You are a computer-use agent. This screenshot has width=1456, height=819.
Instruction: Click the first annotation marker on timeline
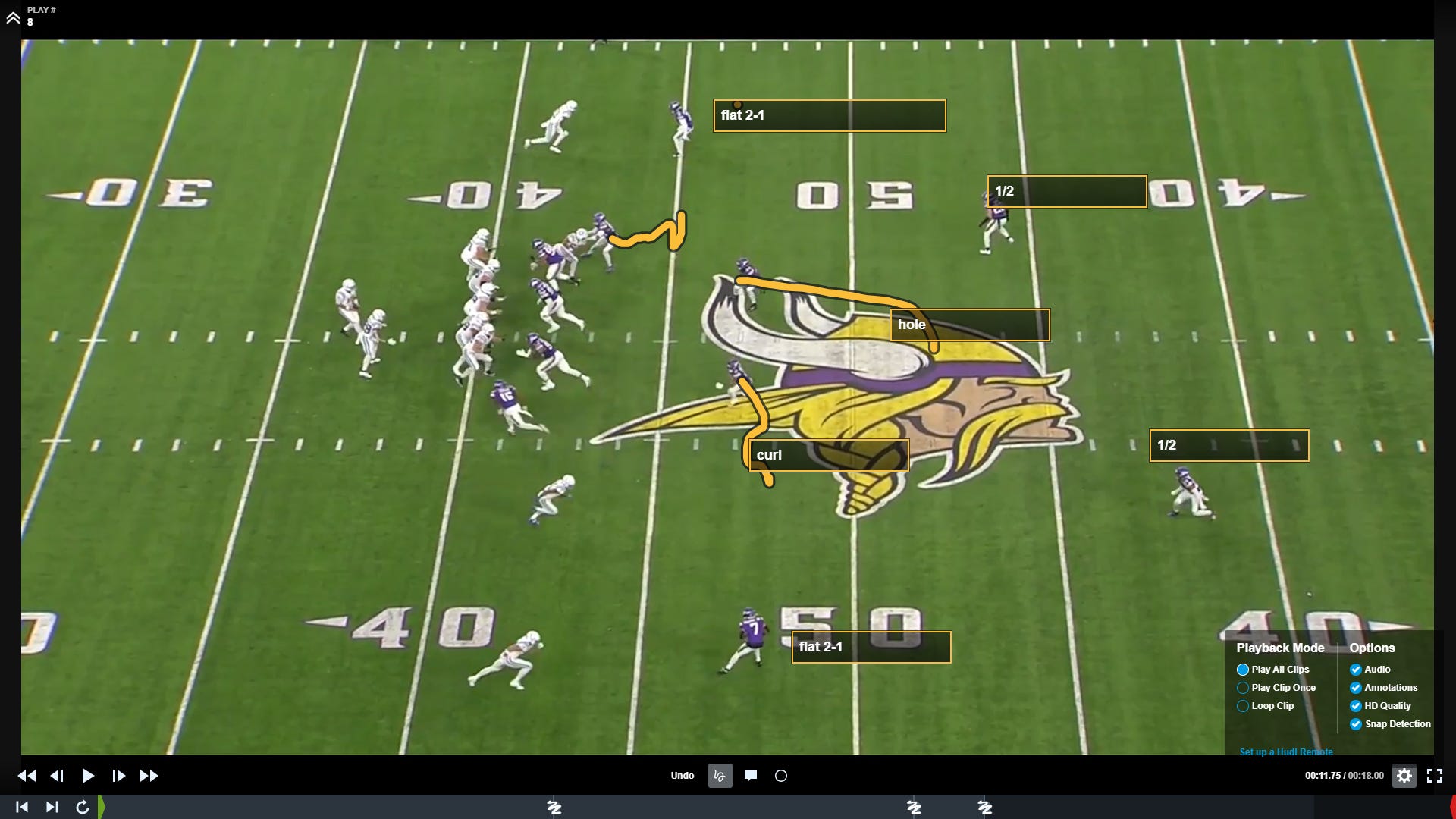pyautogui.click(x=554, y=808)
